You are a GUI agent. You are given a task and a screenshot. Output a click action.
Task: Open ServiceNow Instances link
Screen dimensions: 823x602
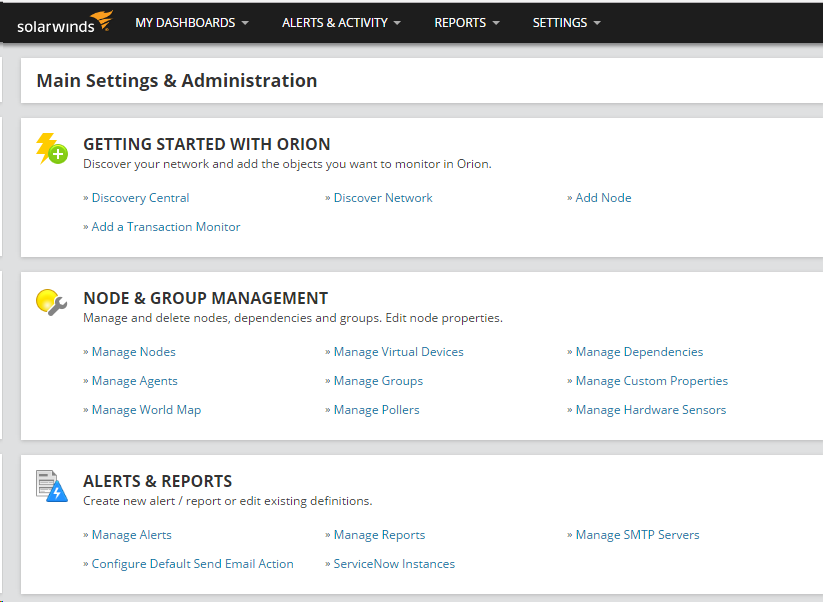click(x=394, y=564)
